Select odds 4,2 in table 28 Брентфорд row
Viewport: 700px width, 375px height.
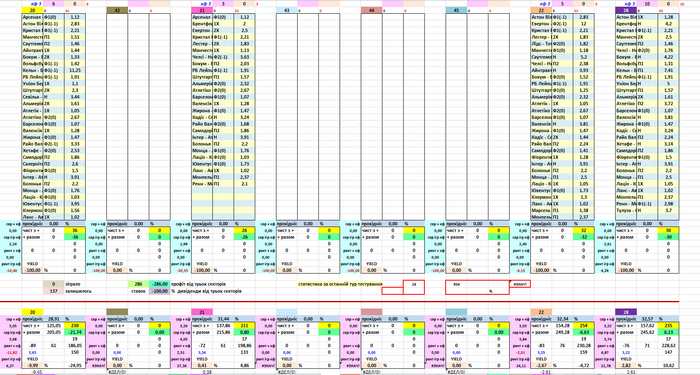click(668, 24)
